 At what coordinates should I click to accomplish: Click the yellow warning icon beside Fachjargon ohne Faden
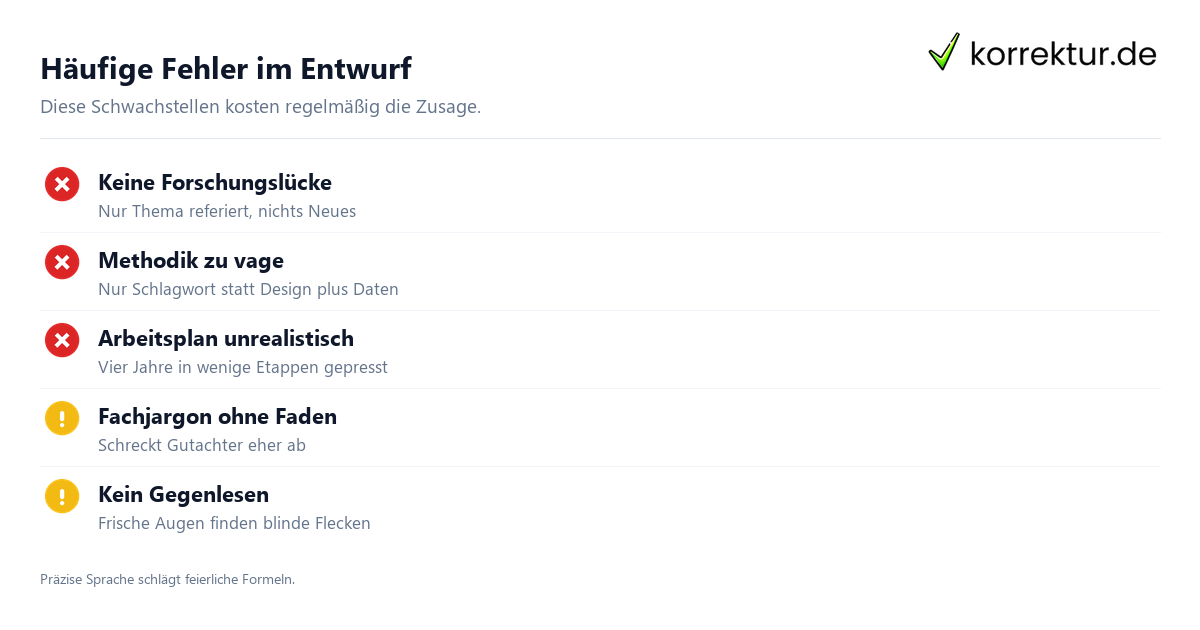pos(62,418)
